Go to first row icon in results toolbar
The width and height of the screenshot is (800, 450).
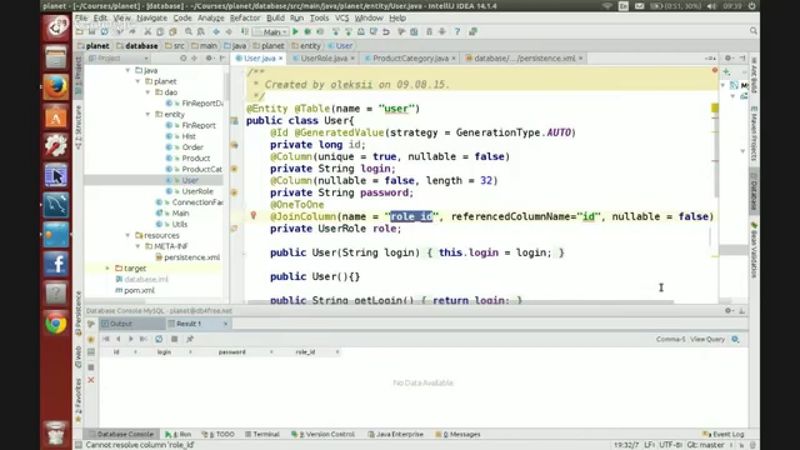tap(104, 339)
